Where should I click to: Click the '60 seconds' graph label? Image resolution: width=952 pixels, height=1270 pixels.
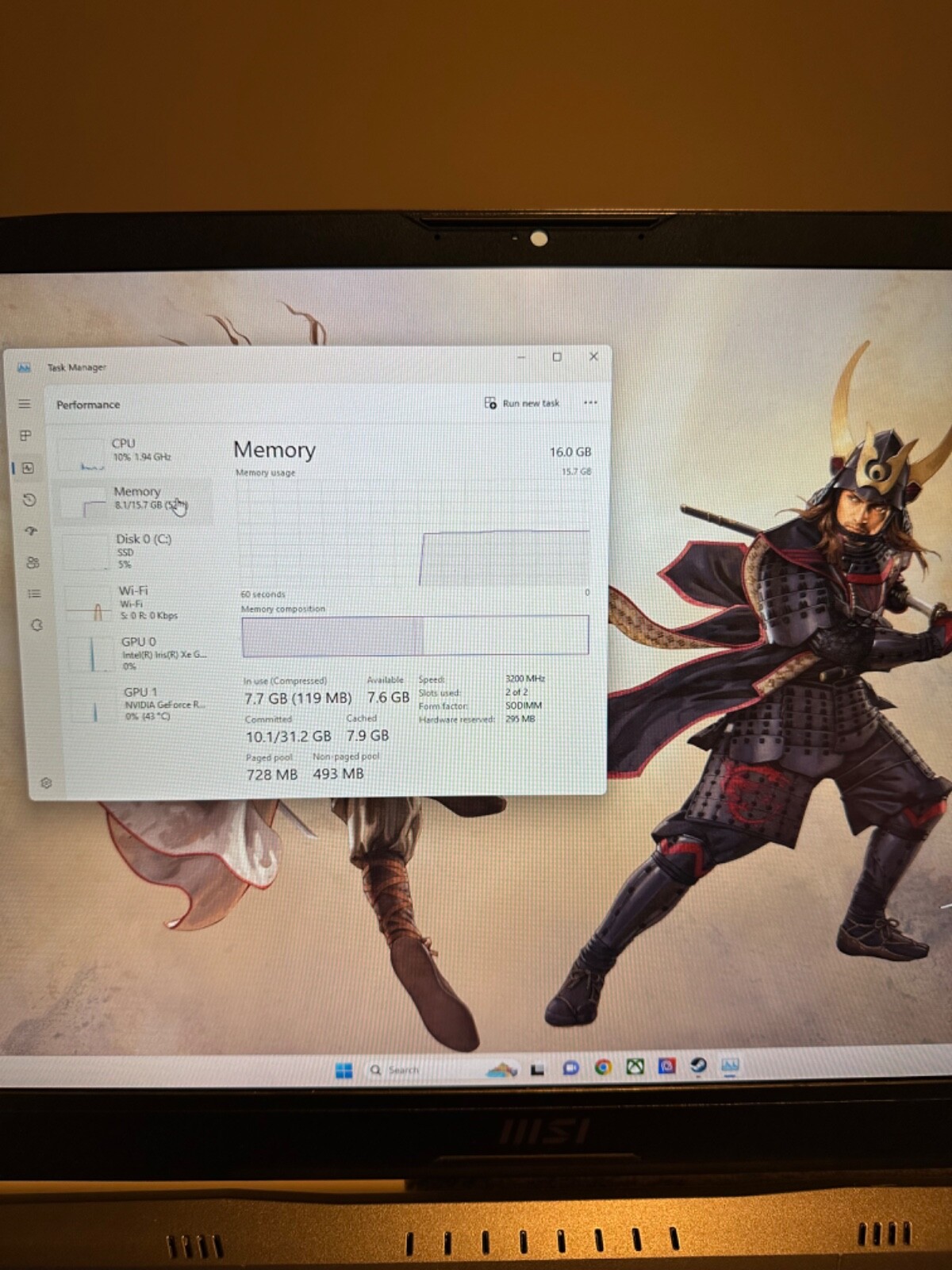[x=263, y=595]
